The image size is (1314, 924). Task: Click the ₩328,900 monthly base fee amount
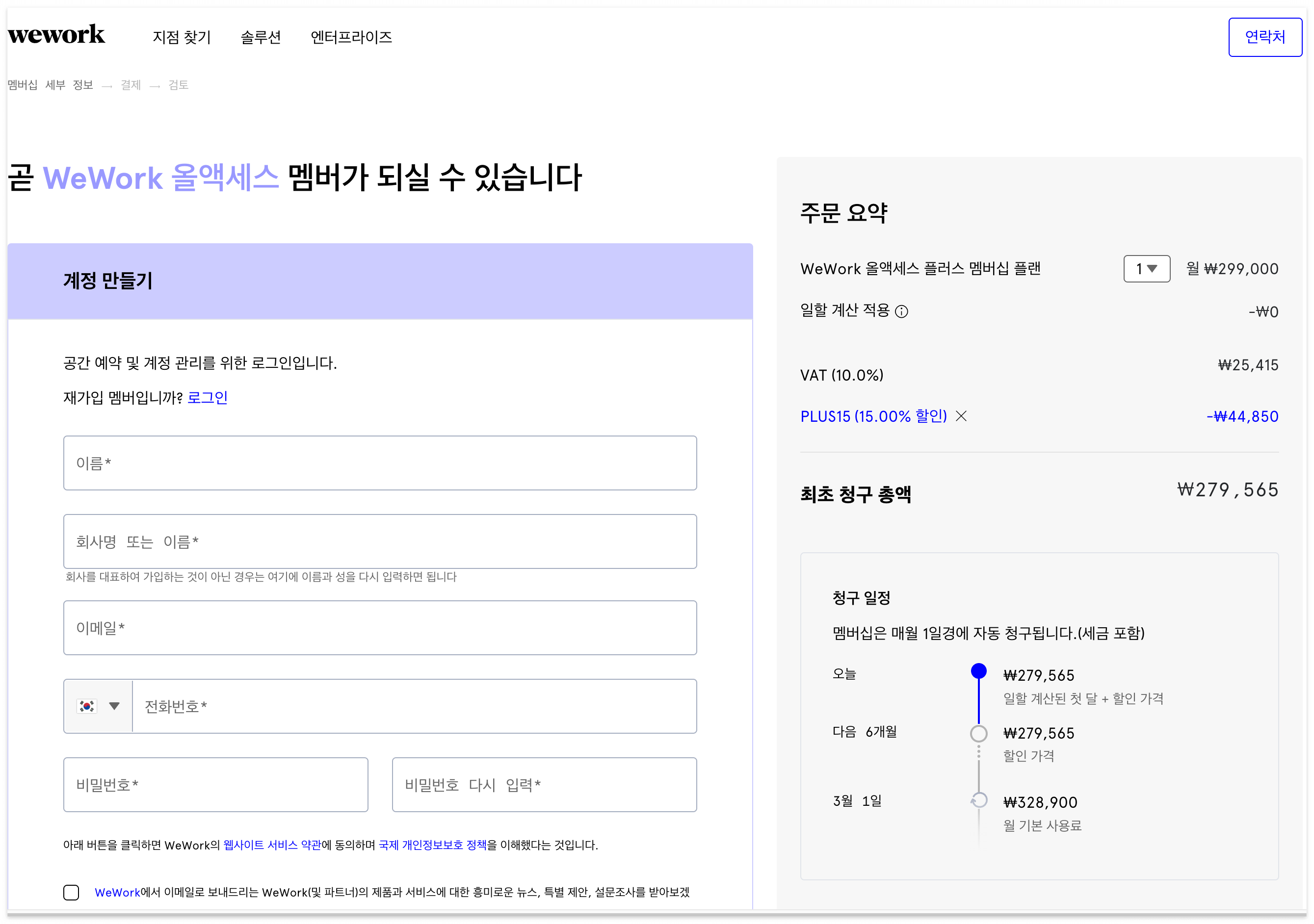point(1040,802)
